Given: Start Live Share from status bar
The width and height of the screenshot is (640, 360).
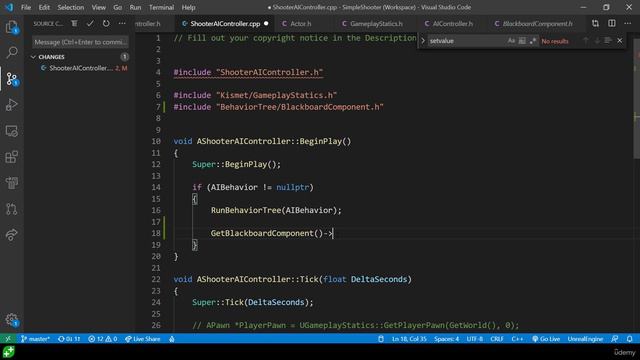Looking at the screenshot, I should coord(143,339).
